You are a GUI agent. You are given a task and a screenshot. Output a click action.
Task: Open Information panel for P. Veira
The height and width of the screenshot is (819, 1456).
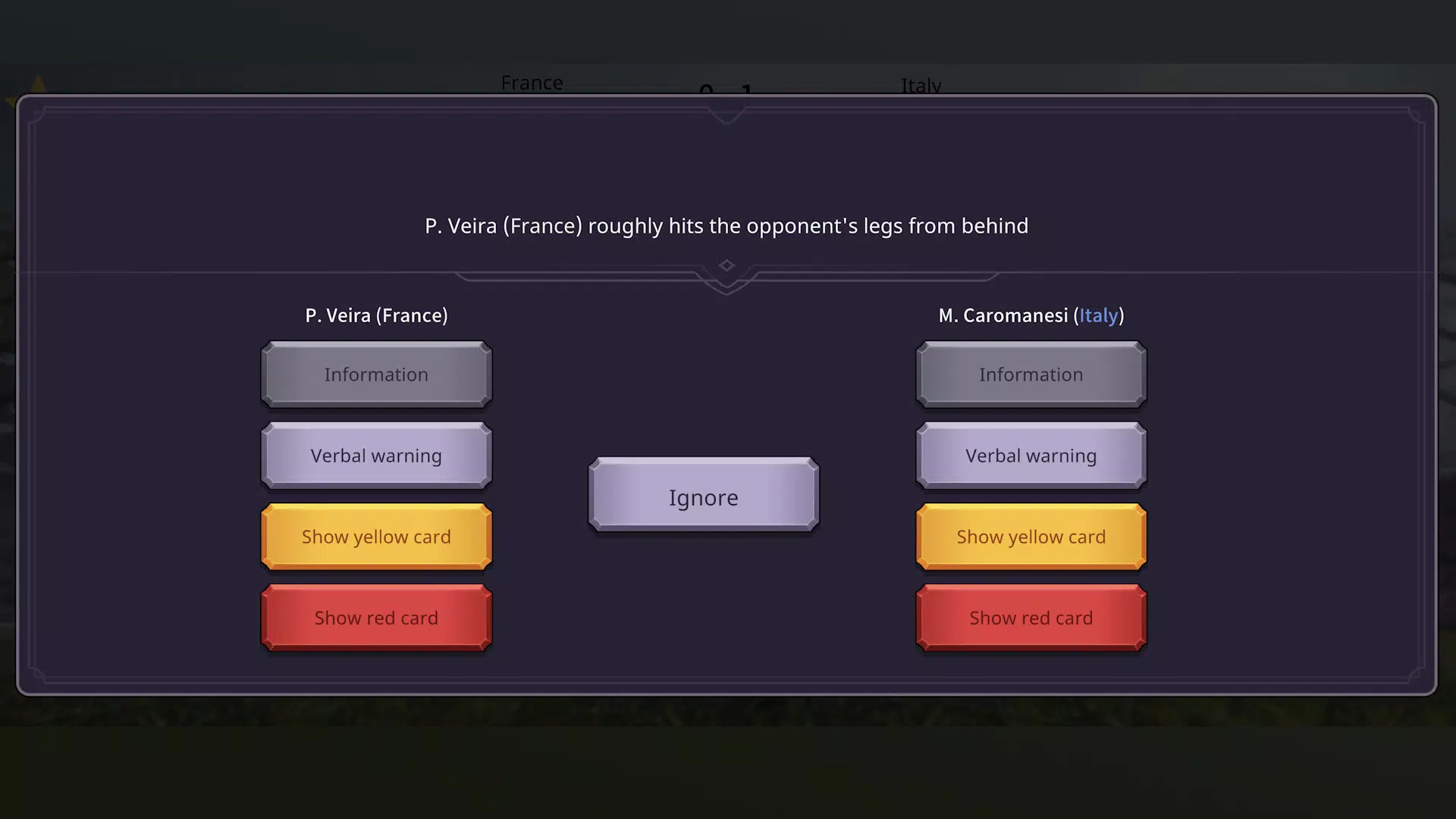pyautogui.click(x=376, y=374)
